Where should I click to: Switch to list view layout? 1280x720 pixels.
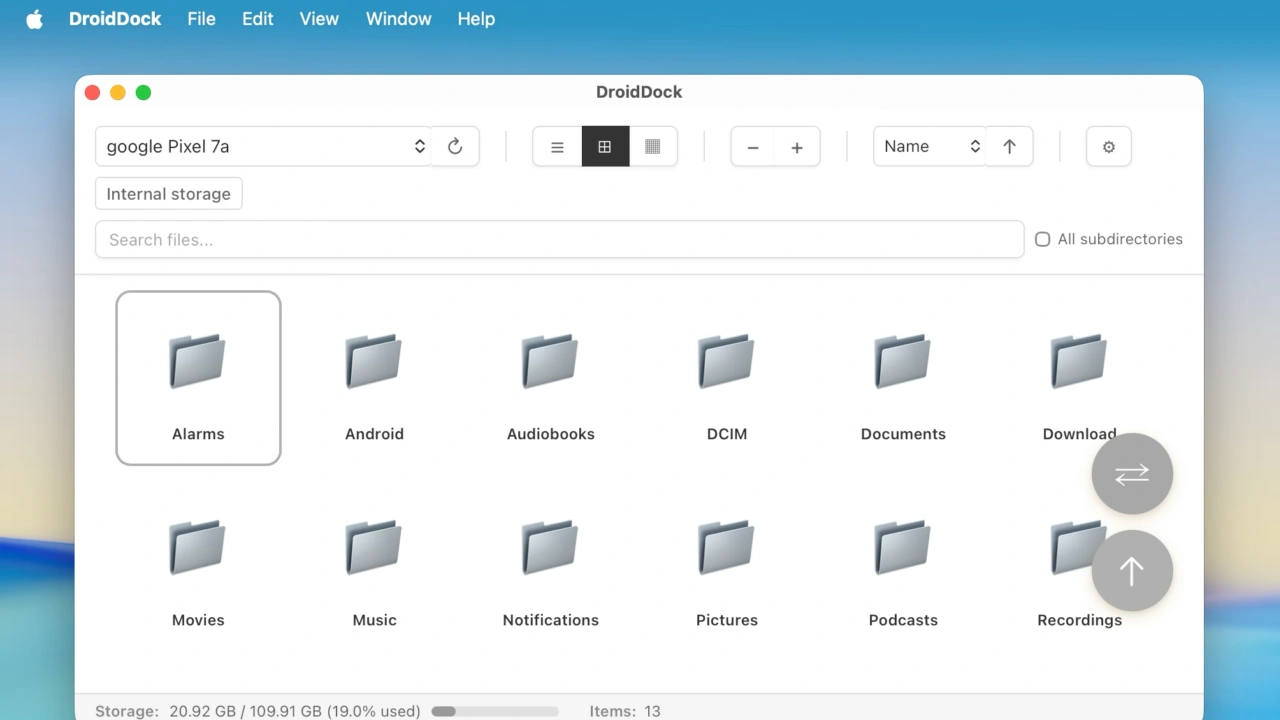tap(557, 146)
